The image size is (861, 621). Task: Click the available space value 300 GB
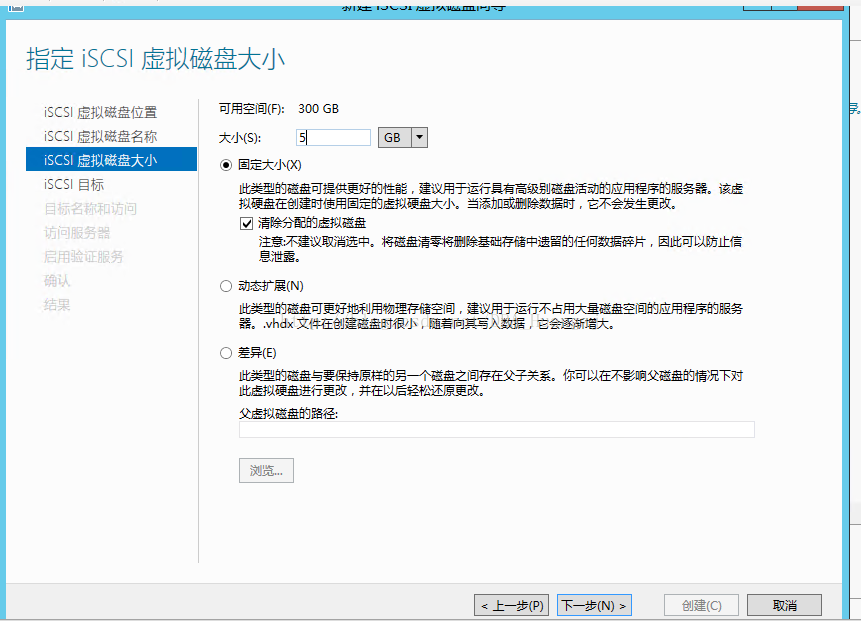pyautogui.click(x=318, y=109)
